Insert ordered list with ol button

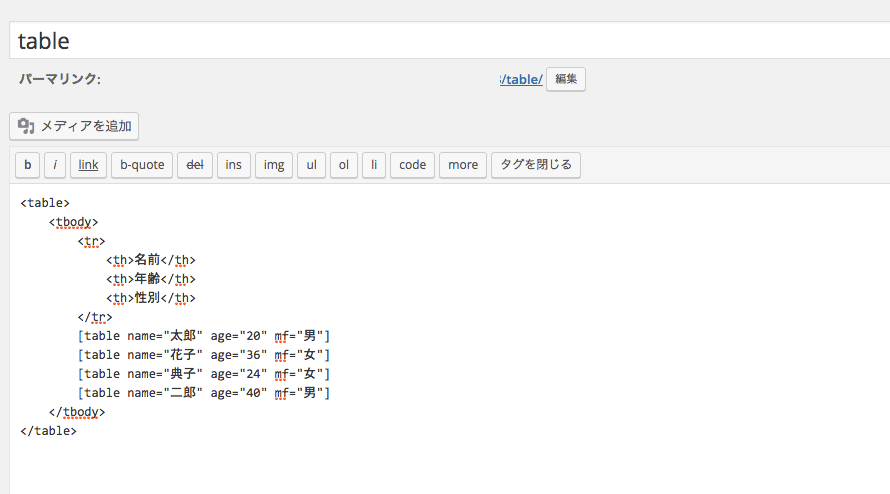point(343,165)
